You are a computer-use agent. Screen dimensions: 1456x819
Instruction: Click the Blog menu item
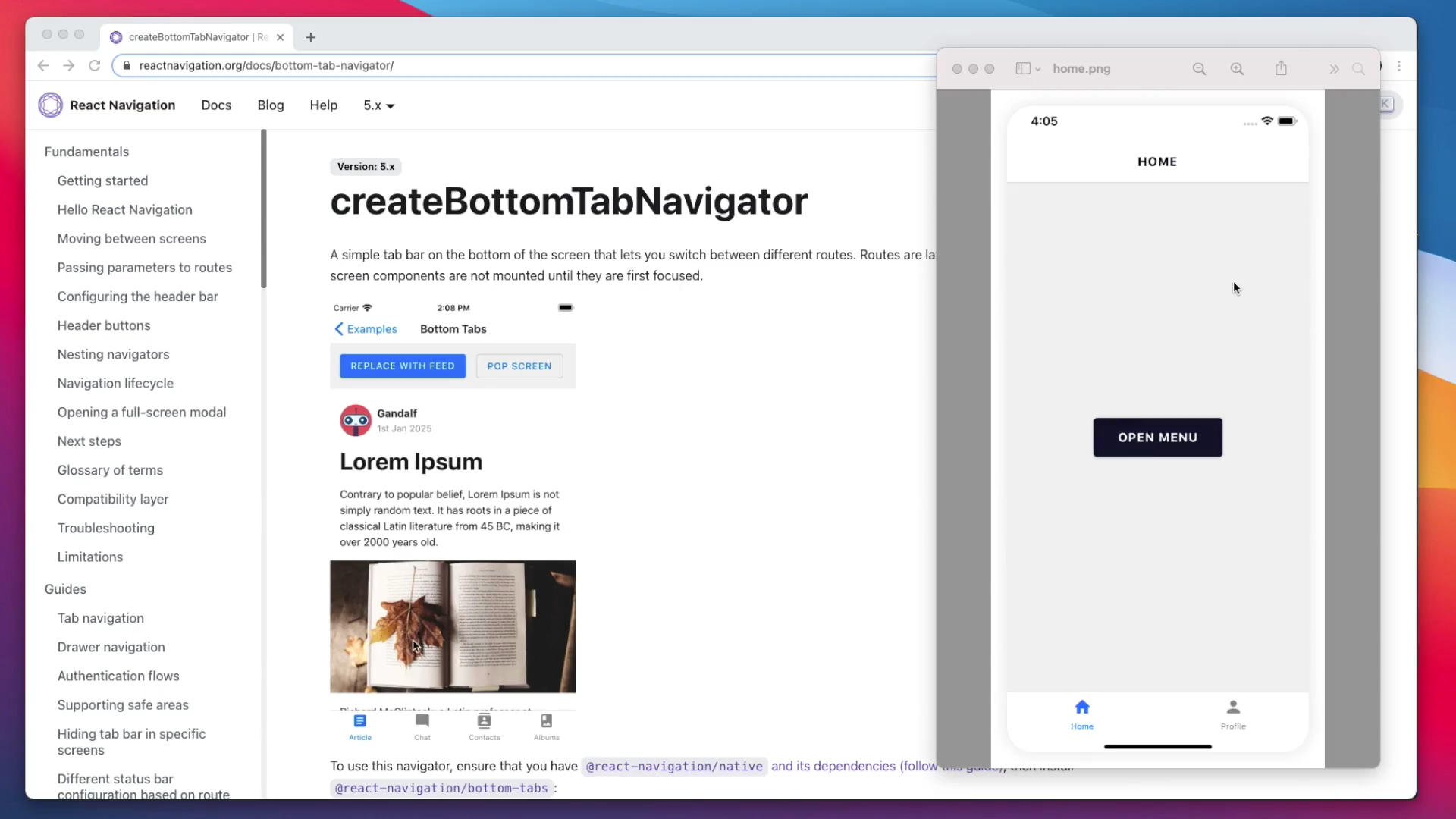tap(270, 105)
